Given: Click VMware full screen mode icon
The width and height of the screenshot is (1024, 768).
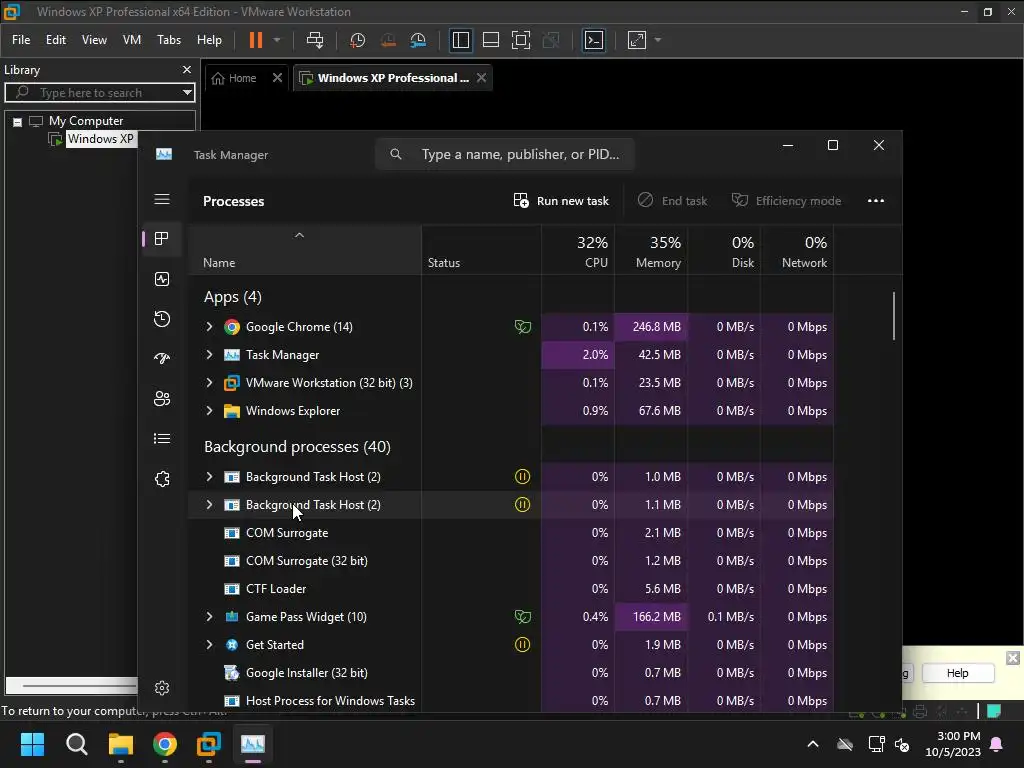Looking at the screenshot, I should point(520,40).
